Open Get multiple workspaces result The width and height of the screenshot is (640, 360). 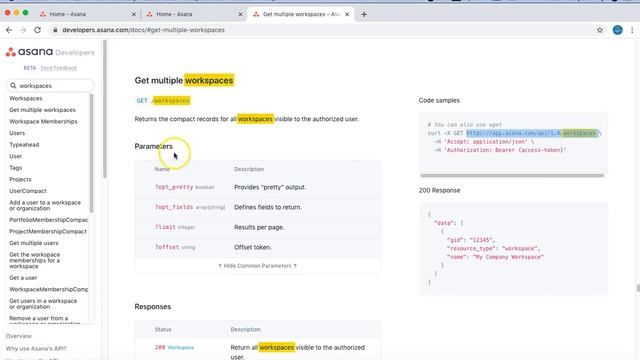pyautogui.click(x=42, y=110)
